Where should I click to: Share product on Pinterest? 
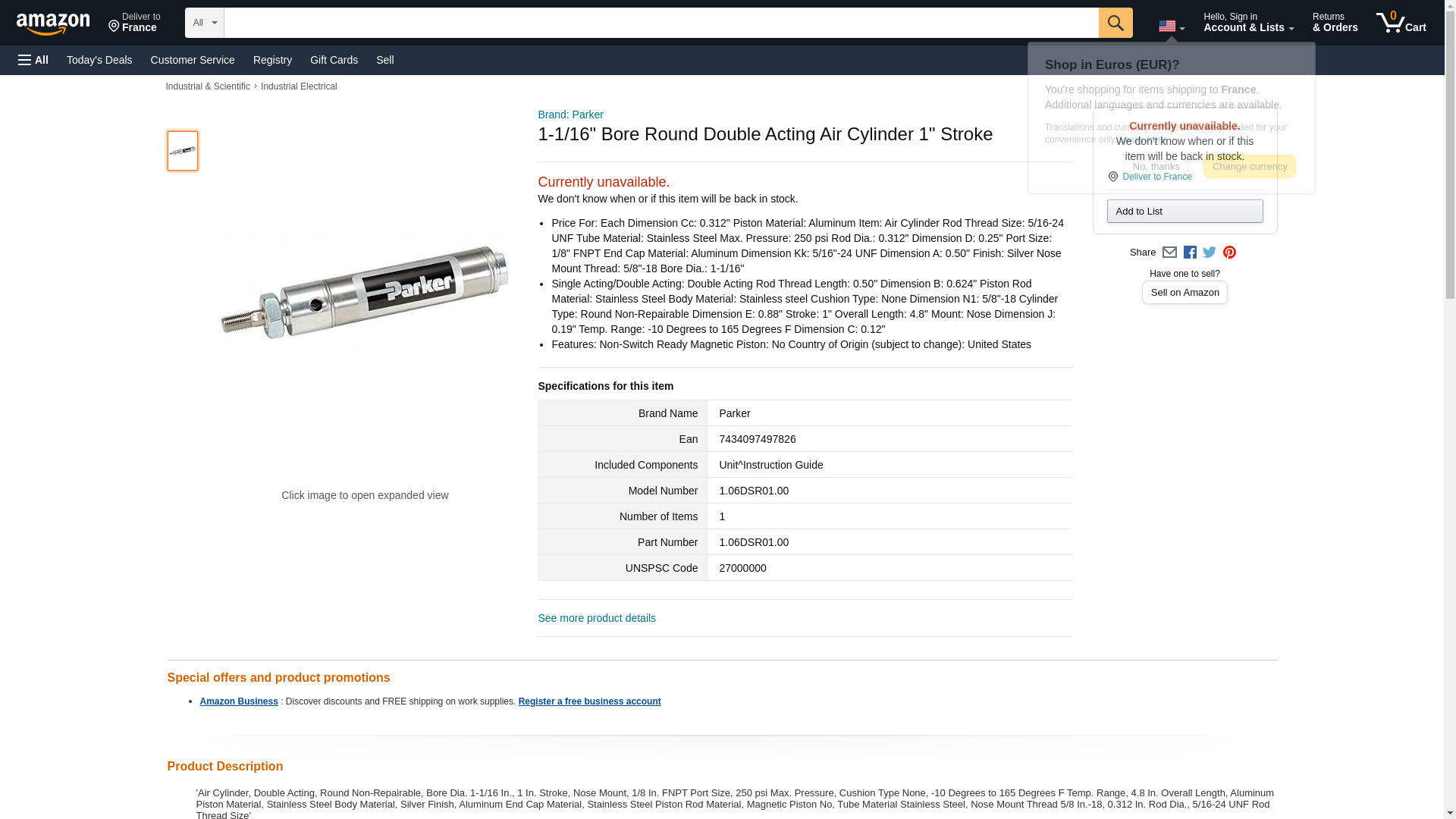(1229, 253)
